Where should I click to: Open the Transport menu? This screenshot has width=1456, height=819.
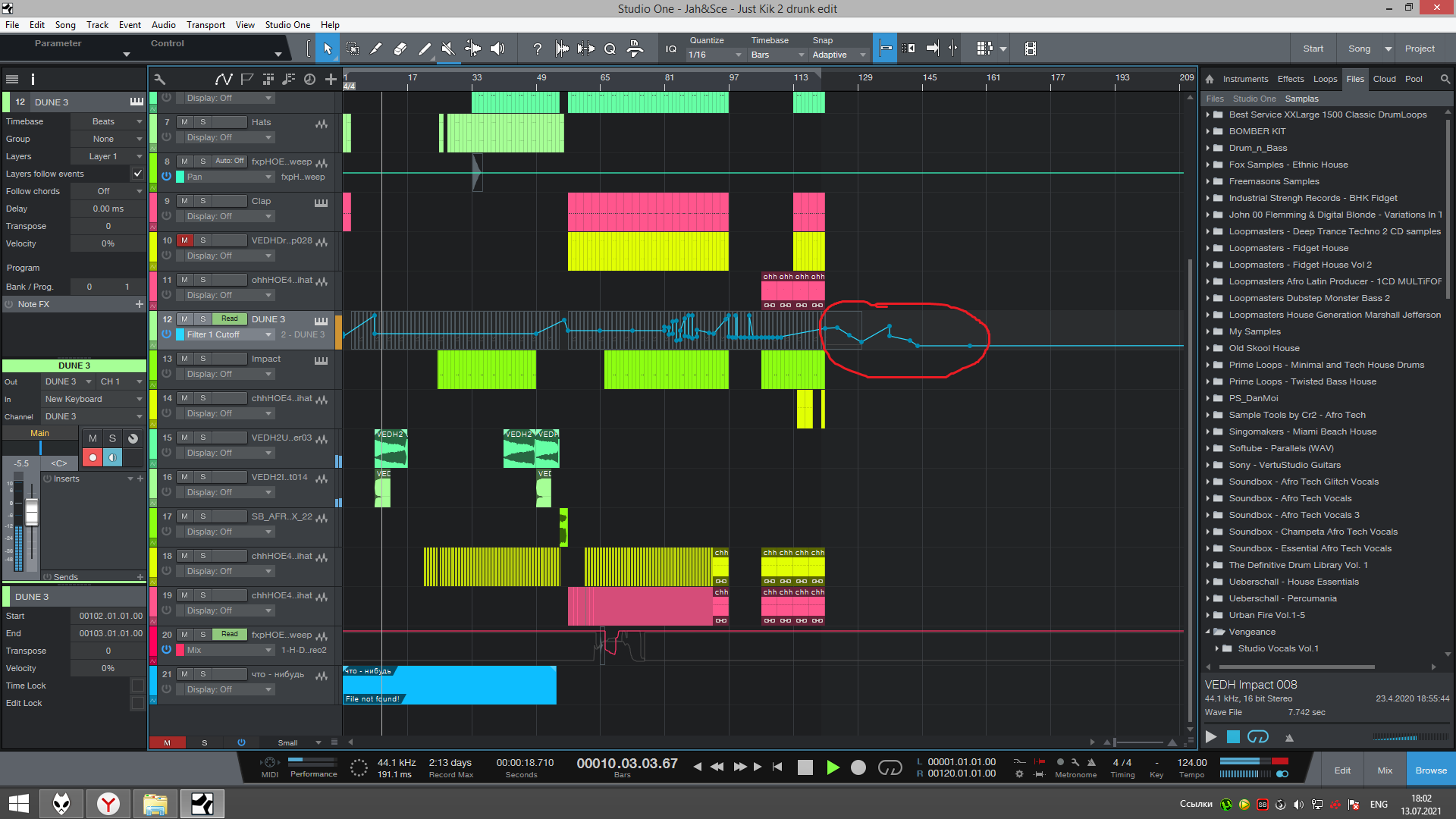coord(206,25)
